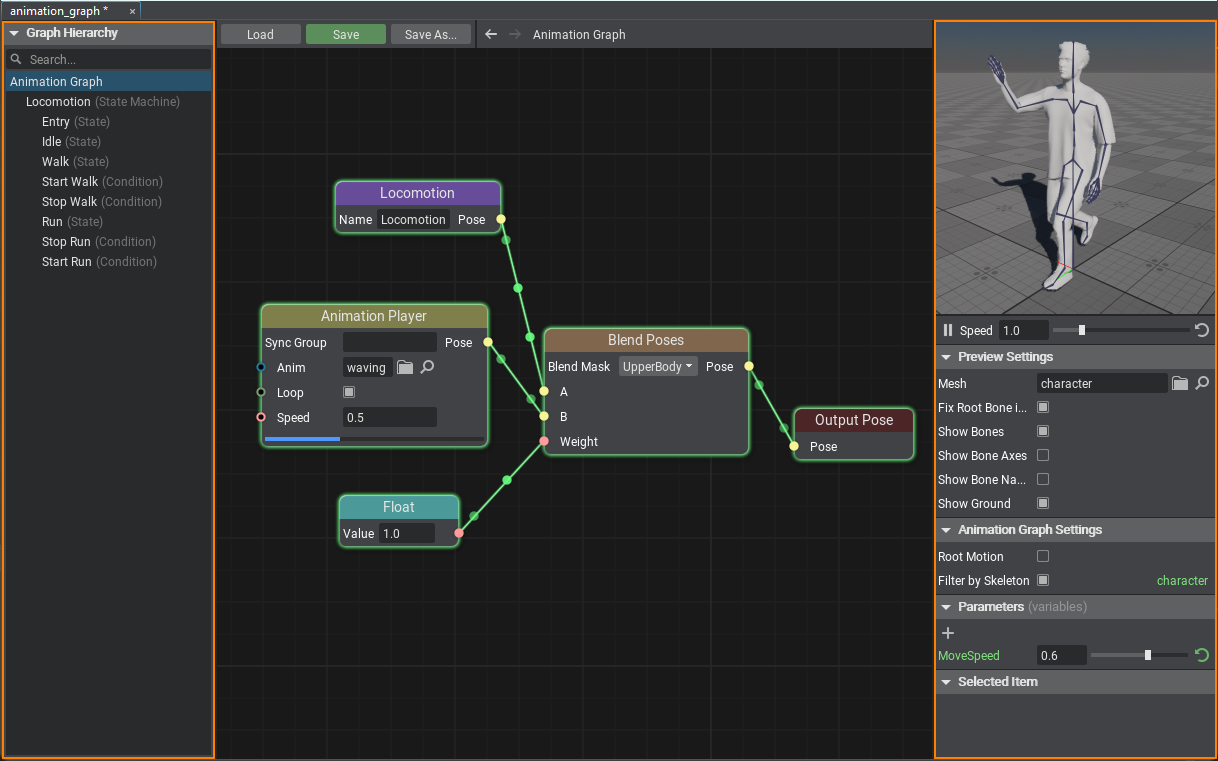This screenshot has width=1218, height=761.
Task: Open the character skeleton link
Action: click(x=1182, y=580)
